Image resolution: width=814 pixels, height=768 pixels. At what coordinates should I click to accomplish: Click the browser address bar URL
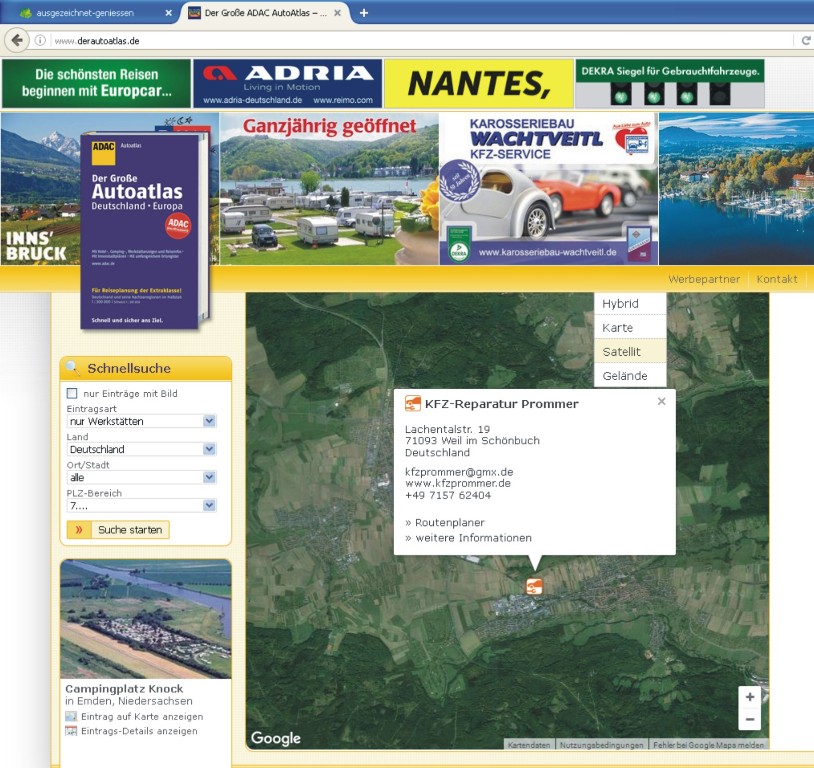[97, 41]
